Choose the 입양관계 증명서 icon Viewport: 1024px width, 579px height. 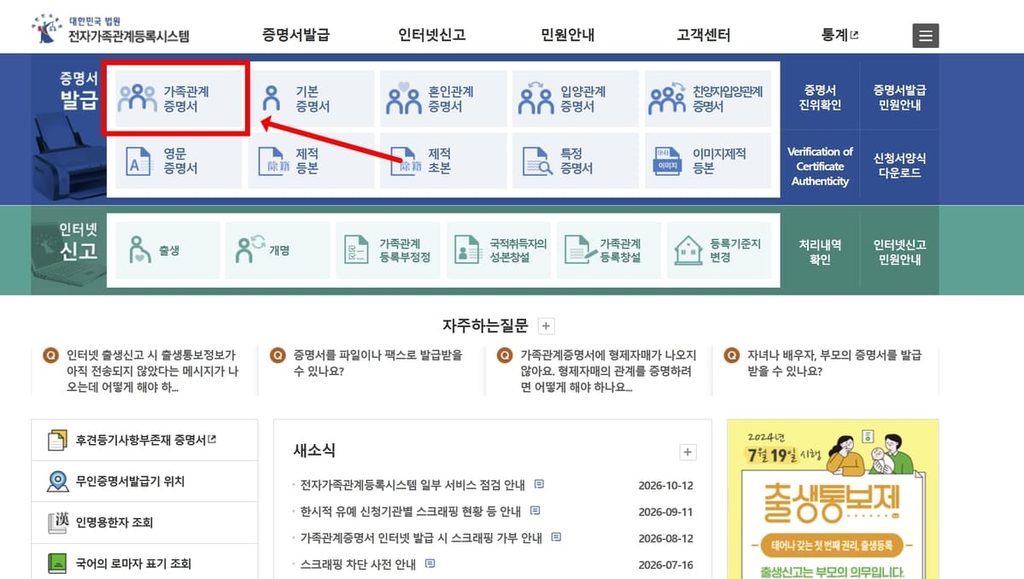click(x=536, y=99)
